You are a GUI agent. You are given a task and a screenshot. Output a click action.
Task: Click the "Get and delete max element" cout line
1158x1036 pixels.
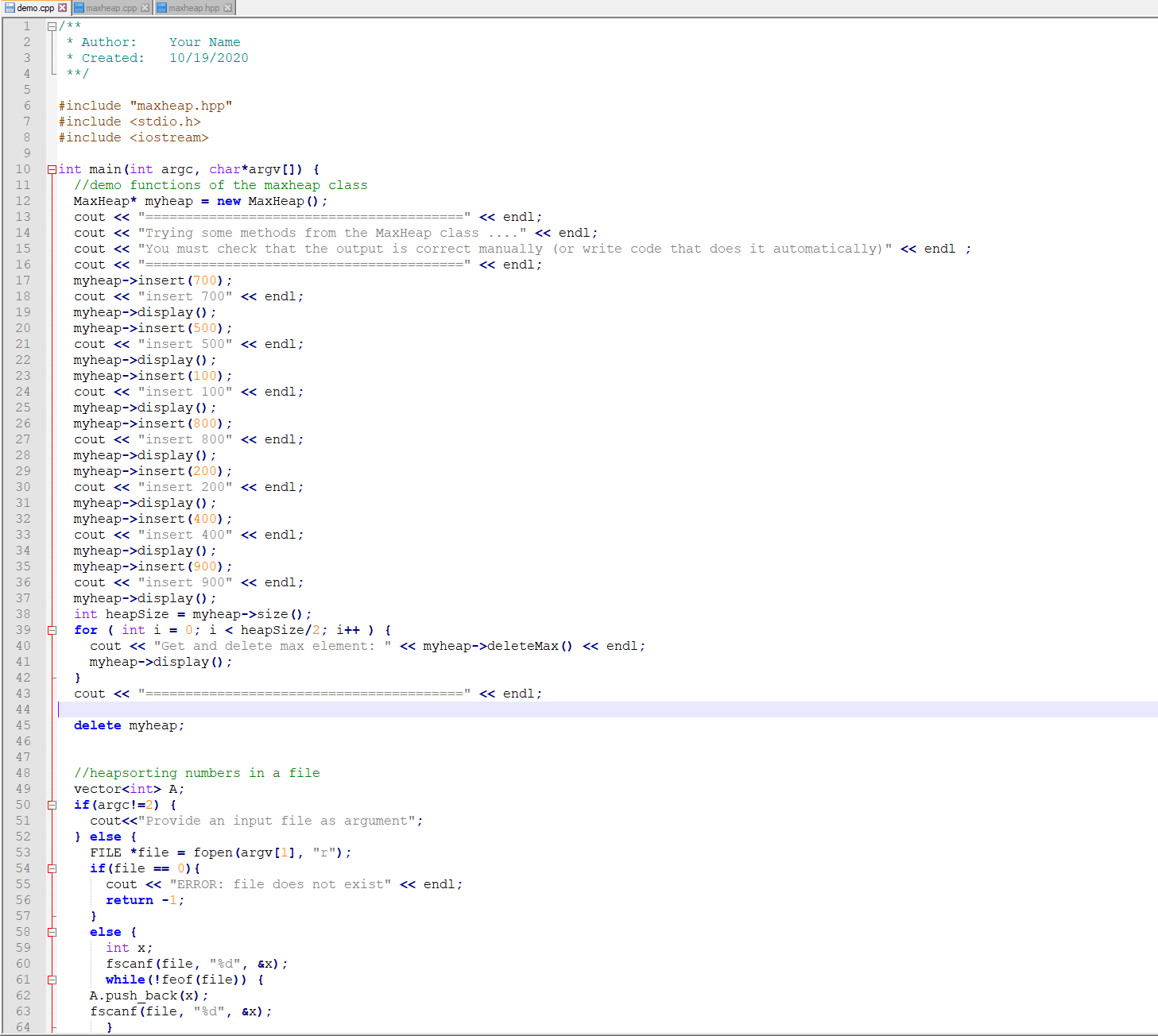coord(368,646)
